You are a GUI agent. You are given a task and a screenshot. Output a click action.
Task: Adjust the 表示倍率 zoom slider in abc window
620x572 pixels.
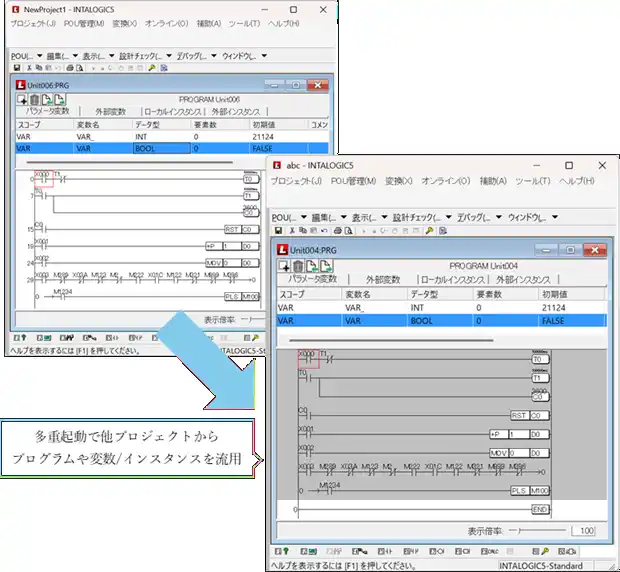pos(537,530)
